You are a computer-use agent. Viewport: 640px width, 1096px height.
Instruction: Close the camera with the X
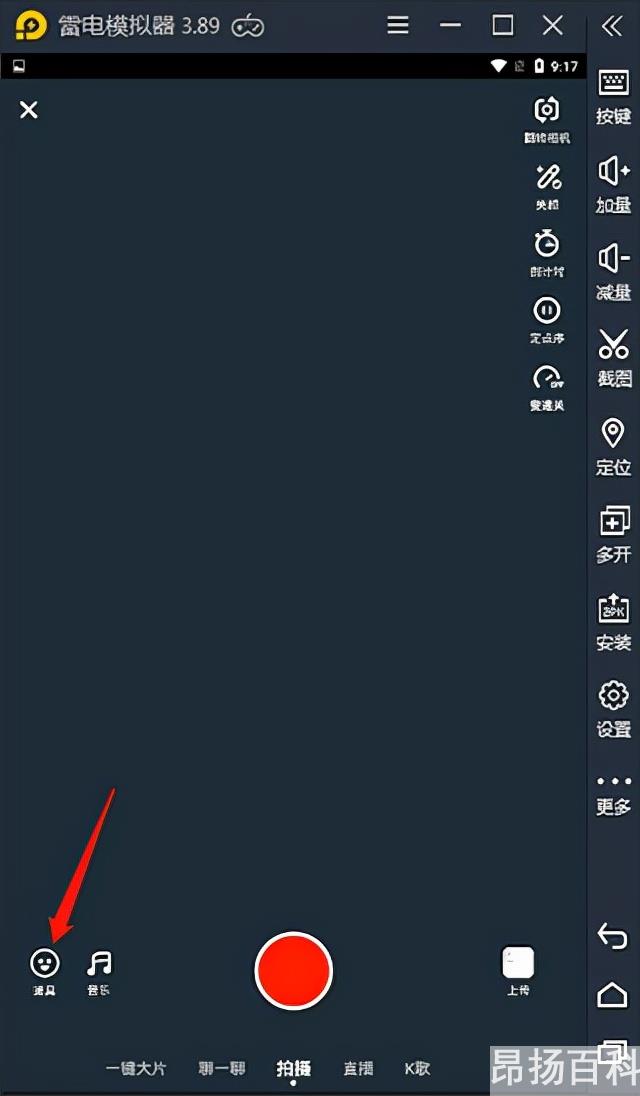point(29,110)
